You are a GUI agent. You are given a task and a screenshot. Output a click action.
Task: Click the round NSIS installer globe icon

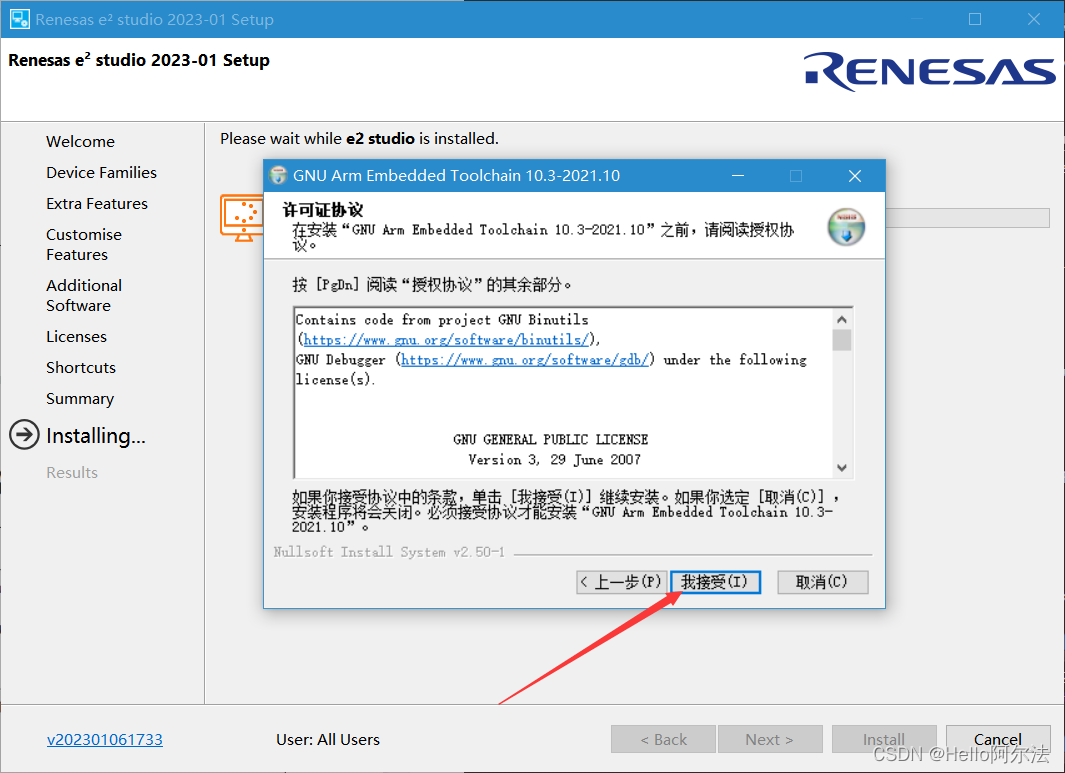tap(846, 227)
